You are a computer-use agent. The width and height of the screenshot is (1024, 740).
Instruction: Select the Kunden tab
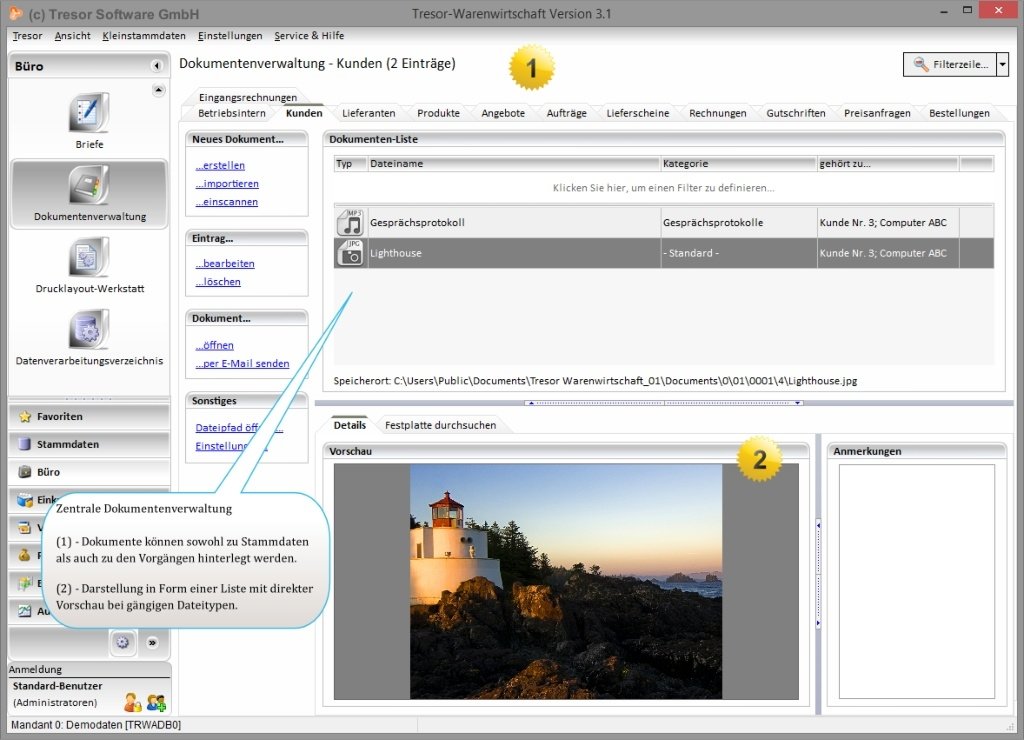pyautogui.click(x=304, y=113)
